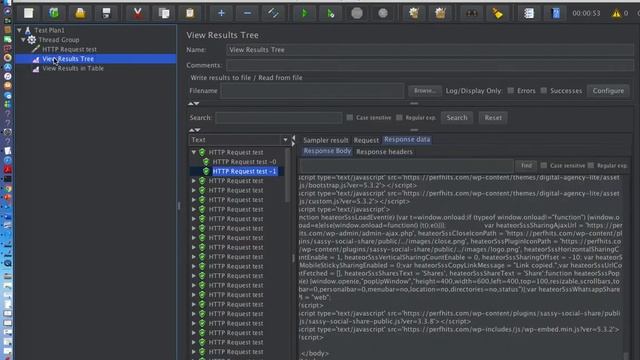The width and height of the screenshot is (640, 360).
Task: Select the HTTP Request test-0 result
Action: tap(244, 162)
